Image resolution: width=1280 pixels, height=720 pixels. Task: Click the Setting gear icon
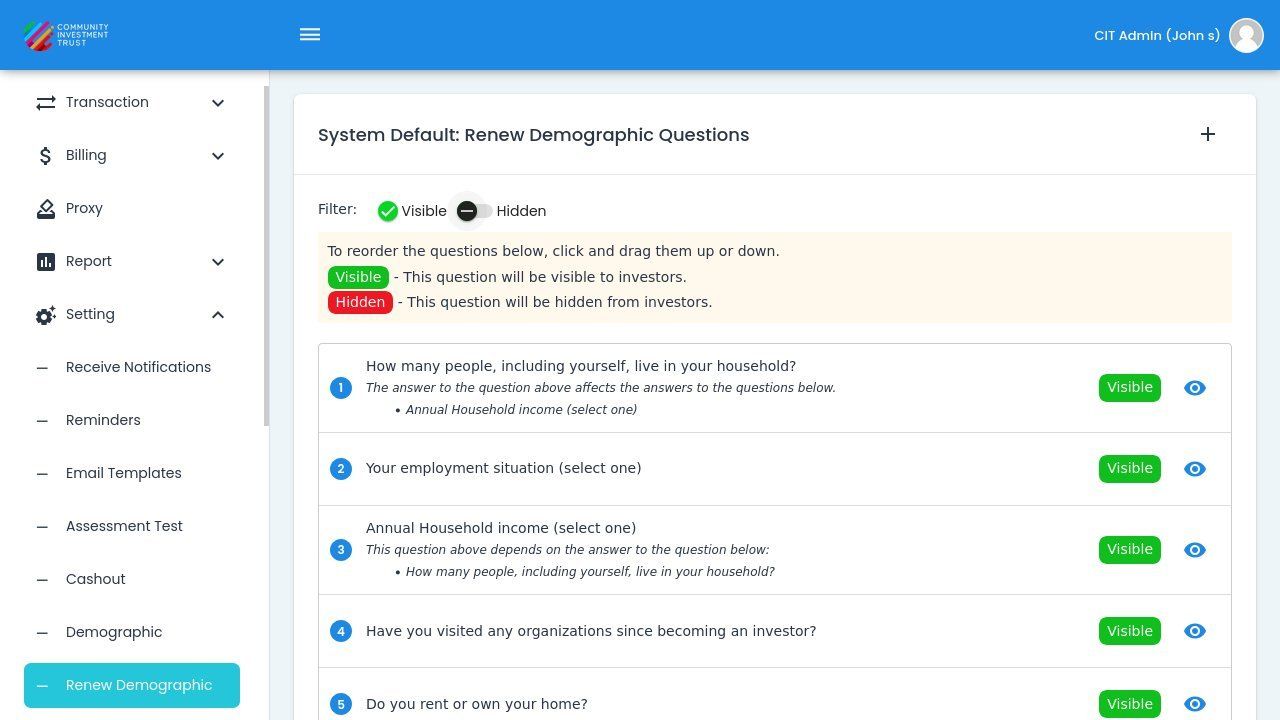pyautogui.click(x=44, y=314)
